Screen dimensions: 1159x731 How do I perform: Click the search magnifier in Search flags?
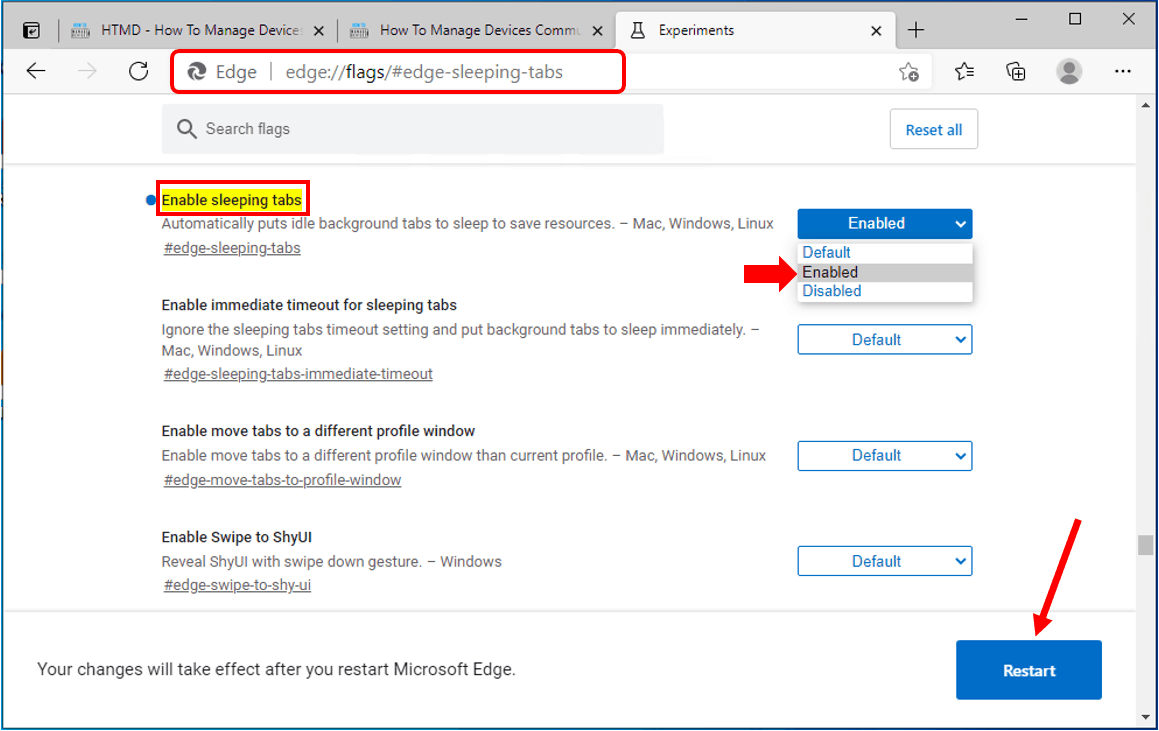[x=186, y=129]
